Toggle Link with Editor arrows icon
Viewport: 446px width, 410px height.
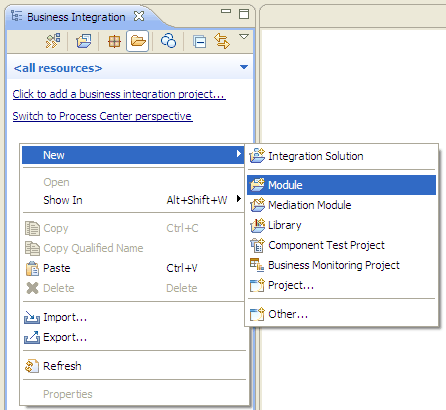(222, 41)
